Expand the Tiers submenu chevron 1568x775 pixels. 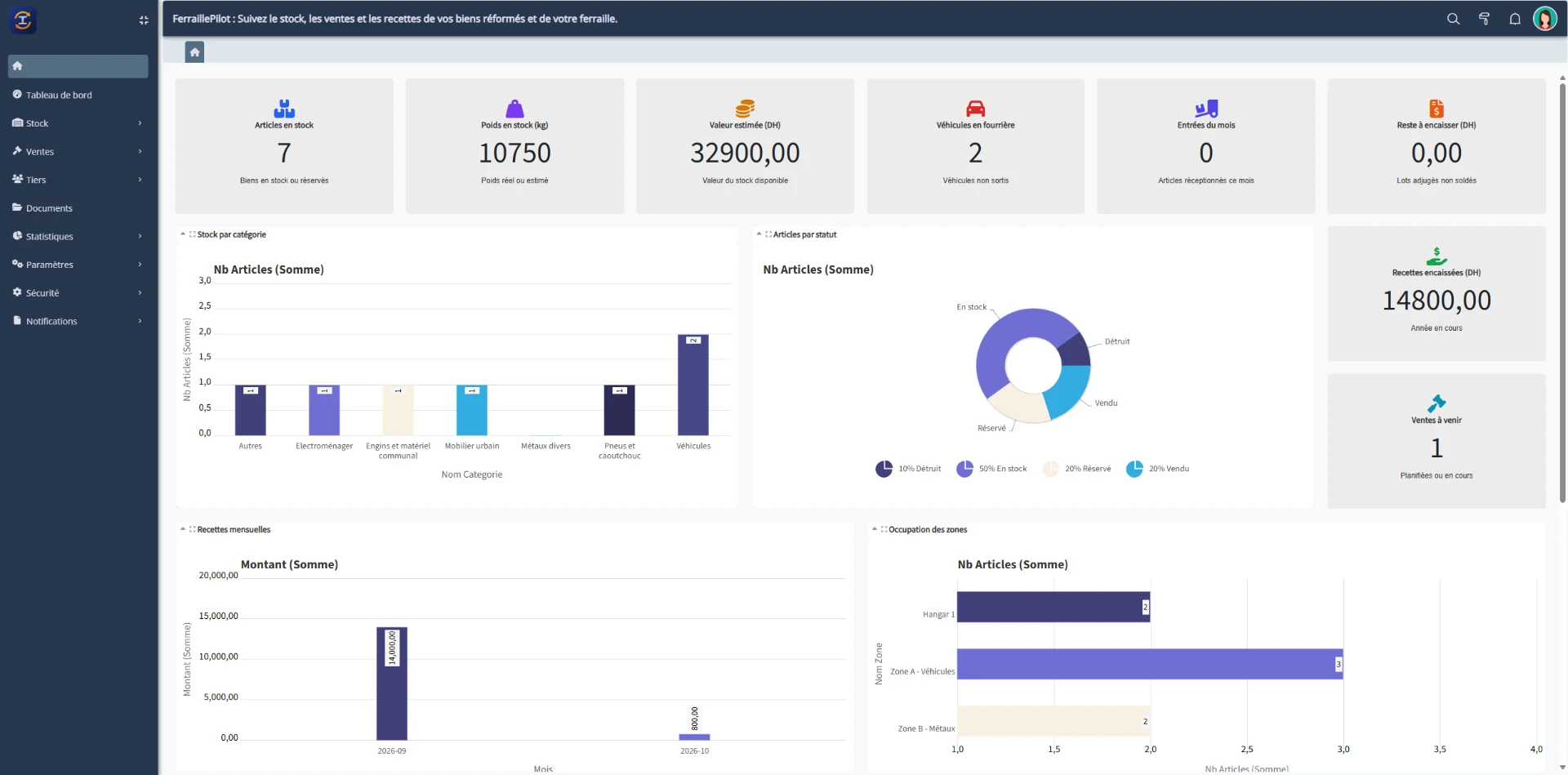click(x=140, y=180)
